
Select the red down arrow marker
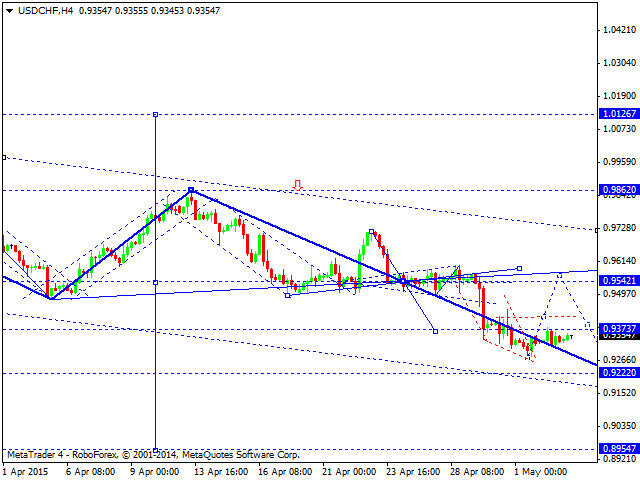tap(298, 185)
